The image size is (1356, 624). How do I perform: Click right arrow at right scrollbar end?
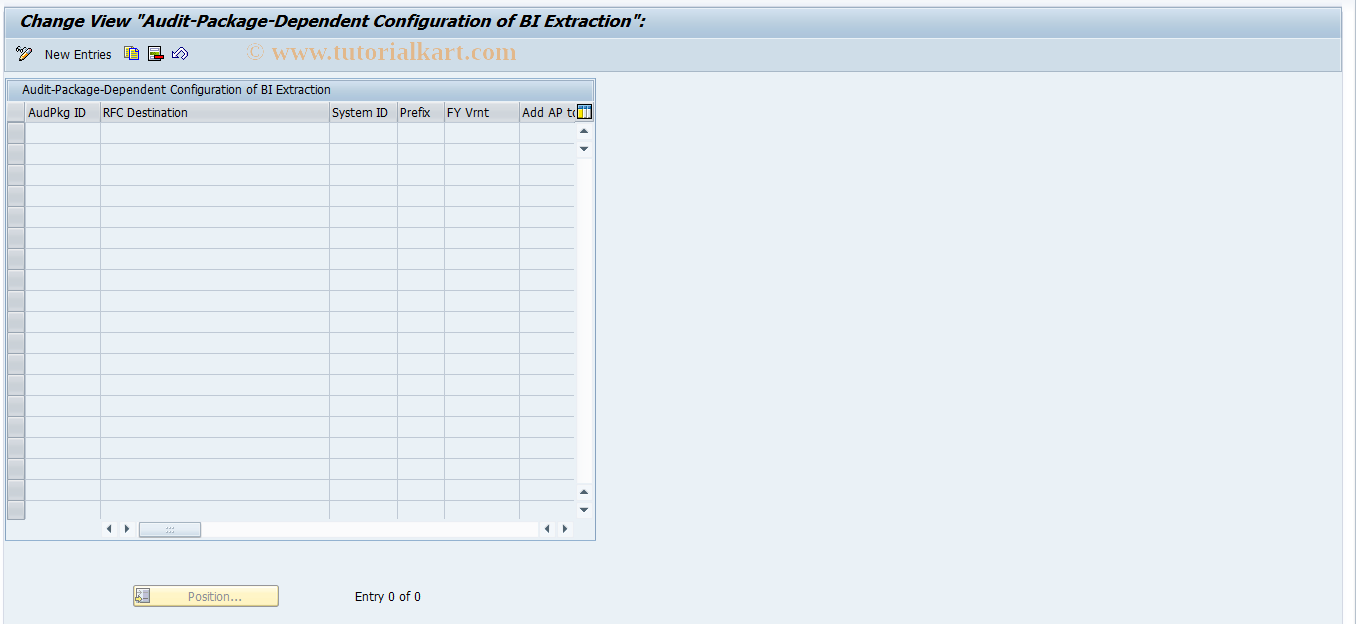pyautogui.click(x=565, y=529)
